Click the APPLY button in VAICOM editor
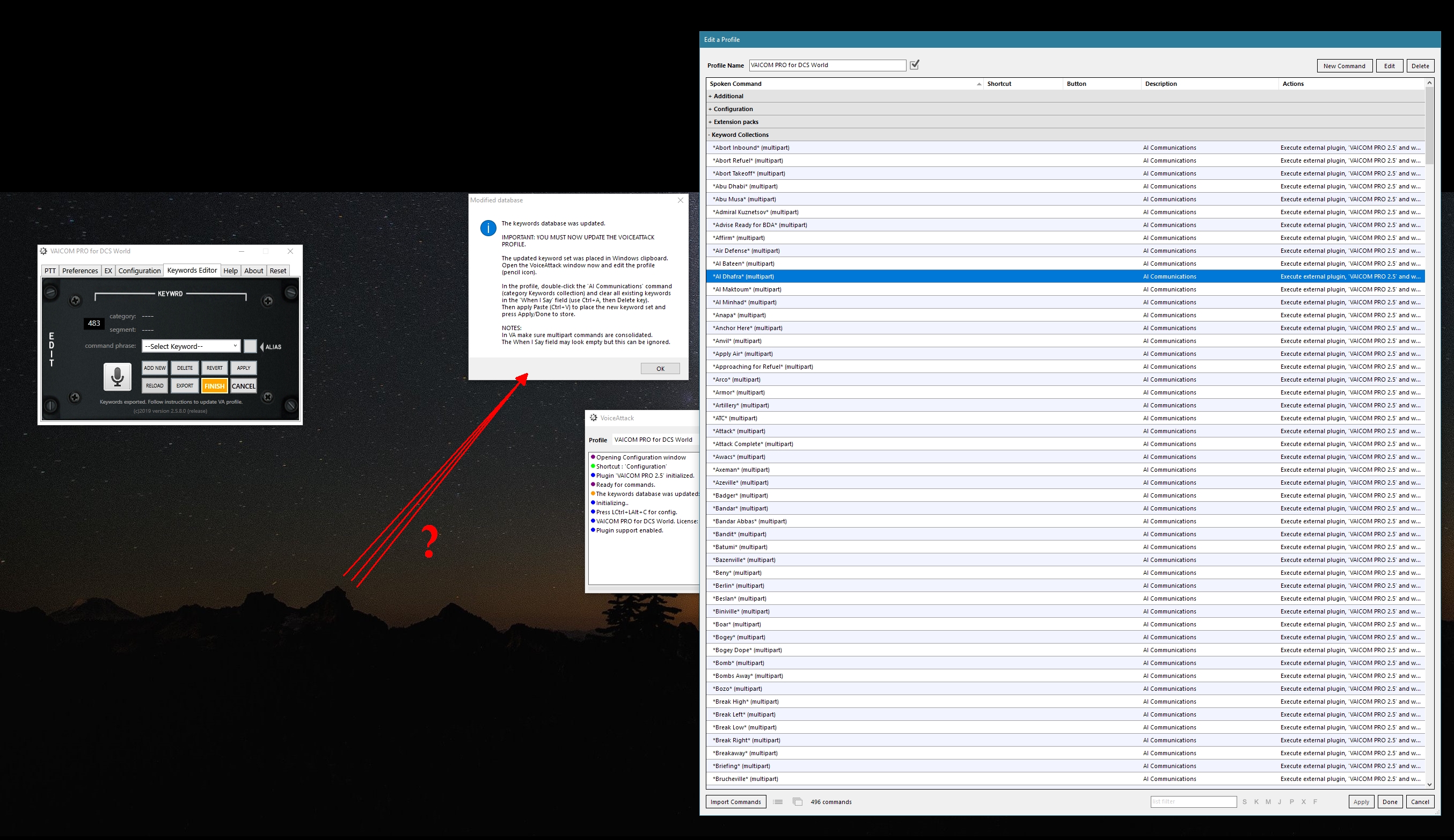1454x840 pixels. (x=244, y=368)
